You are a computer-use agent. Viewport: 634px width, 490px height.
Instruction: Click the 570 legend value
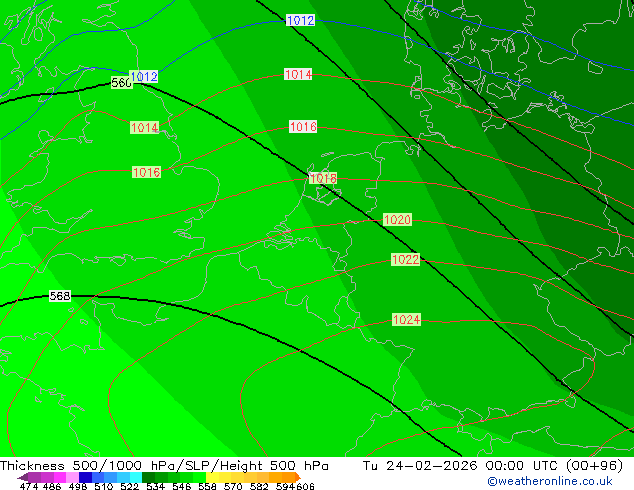tap(233, 486)
